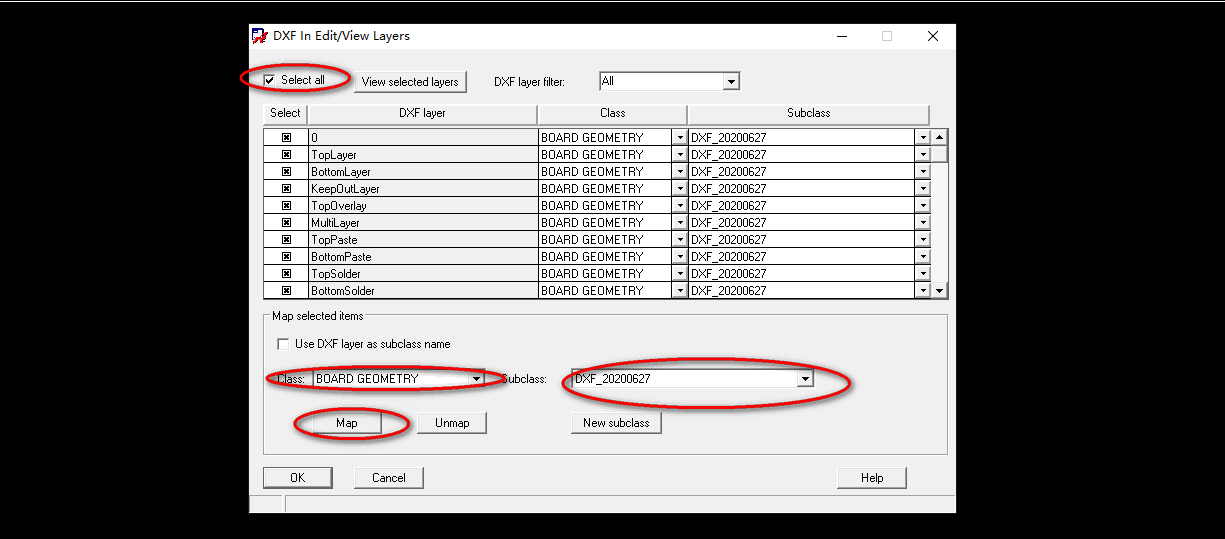This screenshot has width=1225, height=539.
Task: Uncheck the select box for TopOverlay
Action: click(286, 206)
